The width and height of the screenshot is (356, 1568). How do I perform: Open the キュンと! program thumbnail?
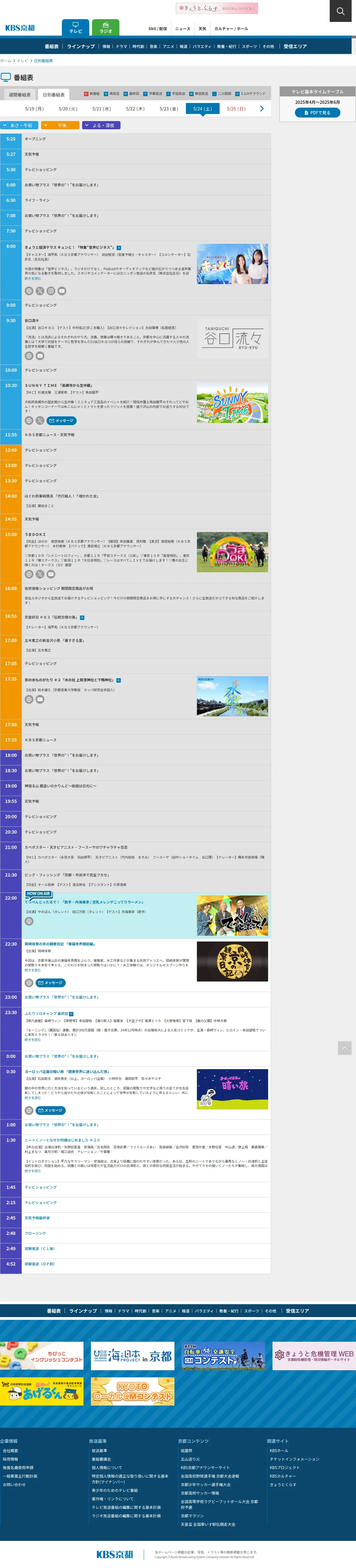tap(232, 264)
